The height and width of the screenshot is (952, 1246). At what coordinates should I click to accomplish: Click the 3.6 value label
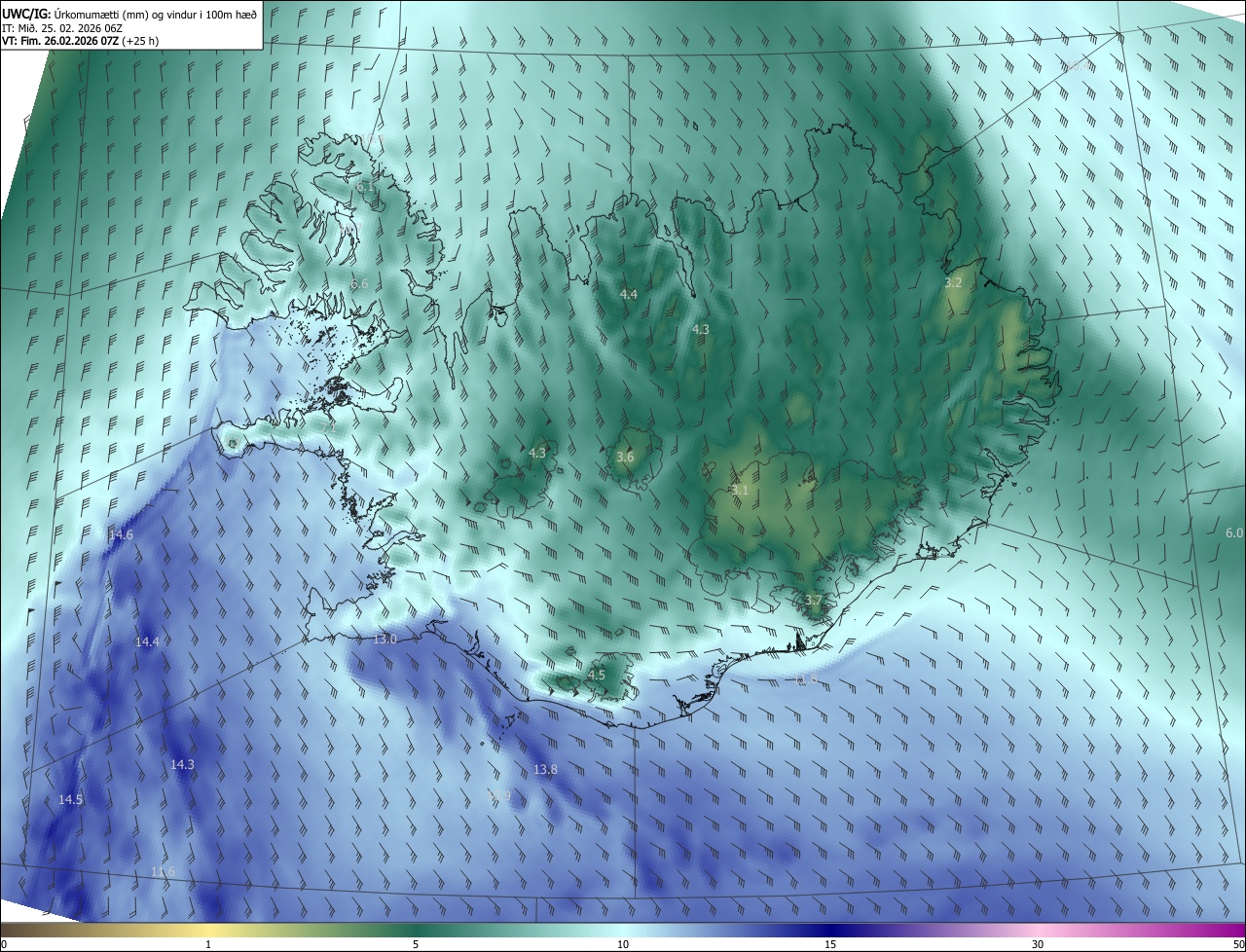pyautogui.click(x=625, y=457)
